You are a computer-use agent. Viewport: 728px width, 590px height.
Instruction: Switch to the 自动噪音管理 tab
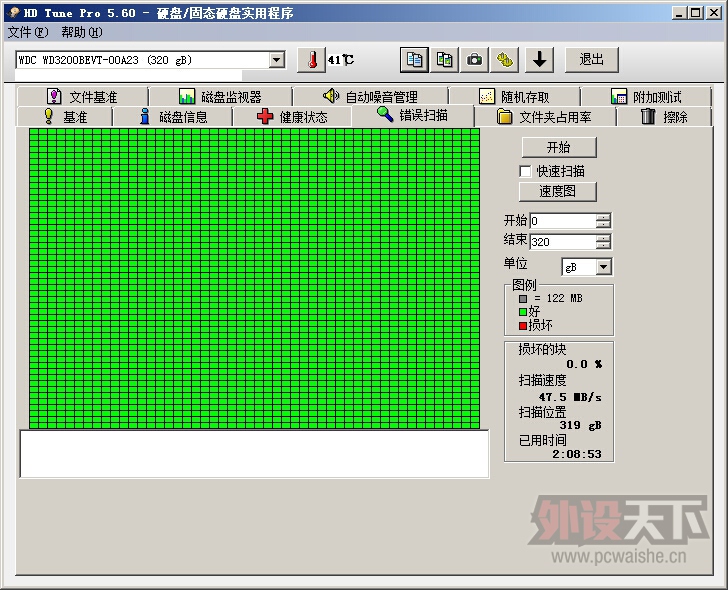coord(370,97)
